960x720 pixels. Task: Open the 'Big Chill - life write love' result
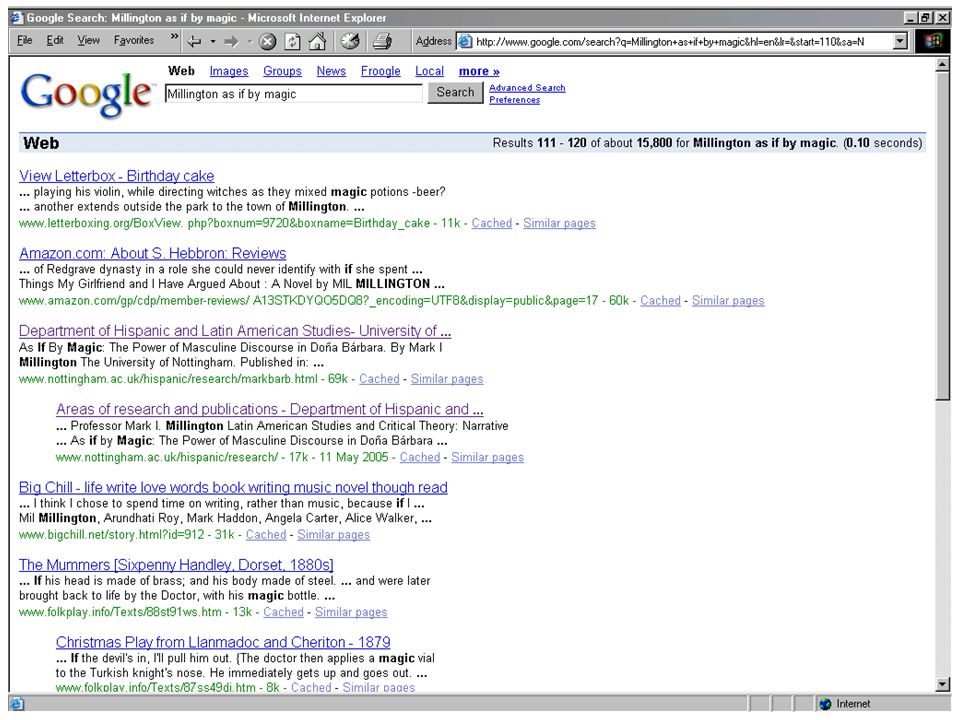tap(233, 487)
